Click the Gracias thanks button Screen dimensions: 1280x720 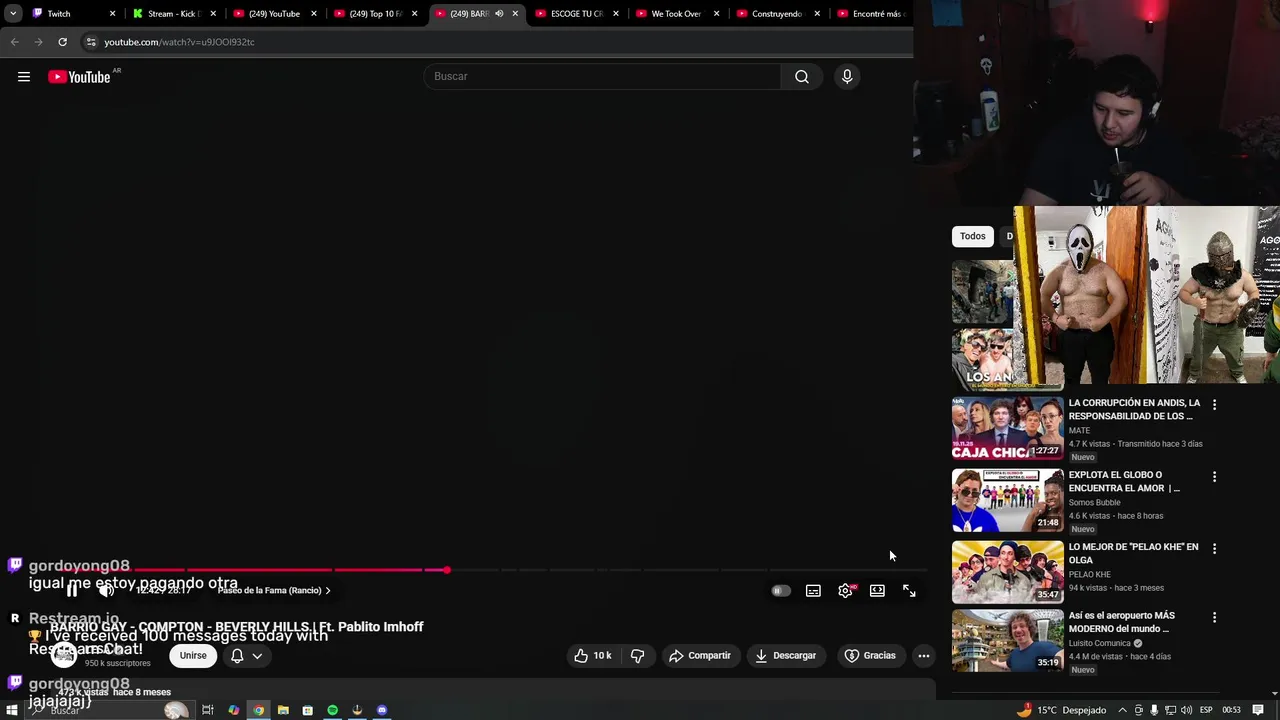click(x=870, y=656)
